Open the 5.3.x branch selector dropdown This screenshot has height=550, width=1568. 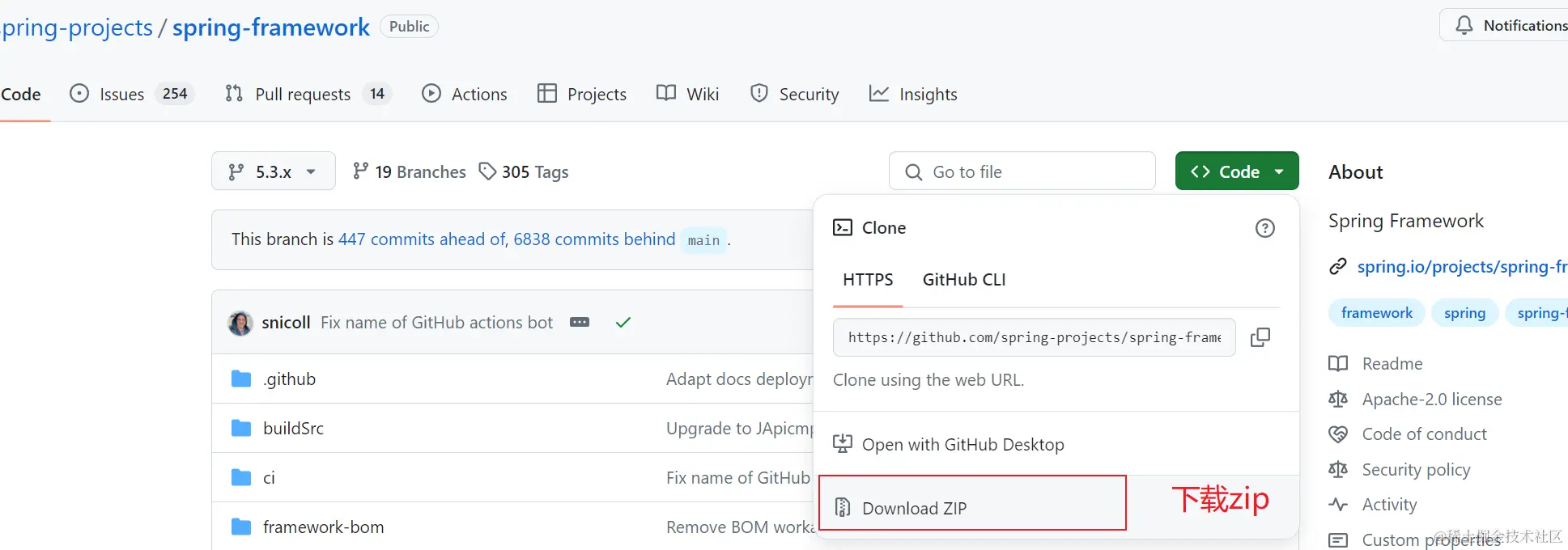(x=273, y=171)
